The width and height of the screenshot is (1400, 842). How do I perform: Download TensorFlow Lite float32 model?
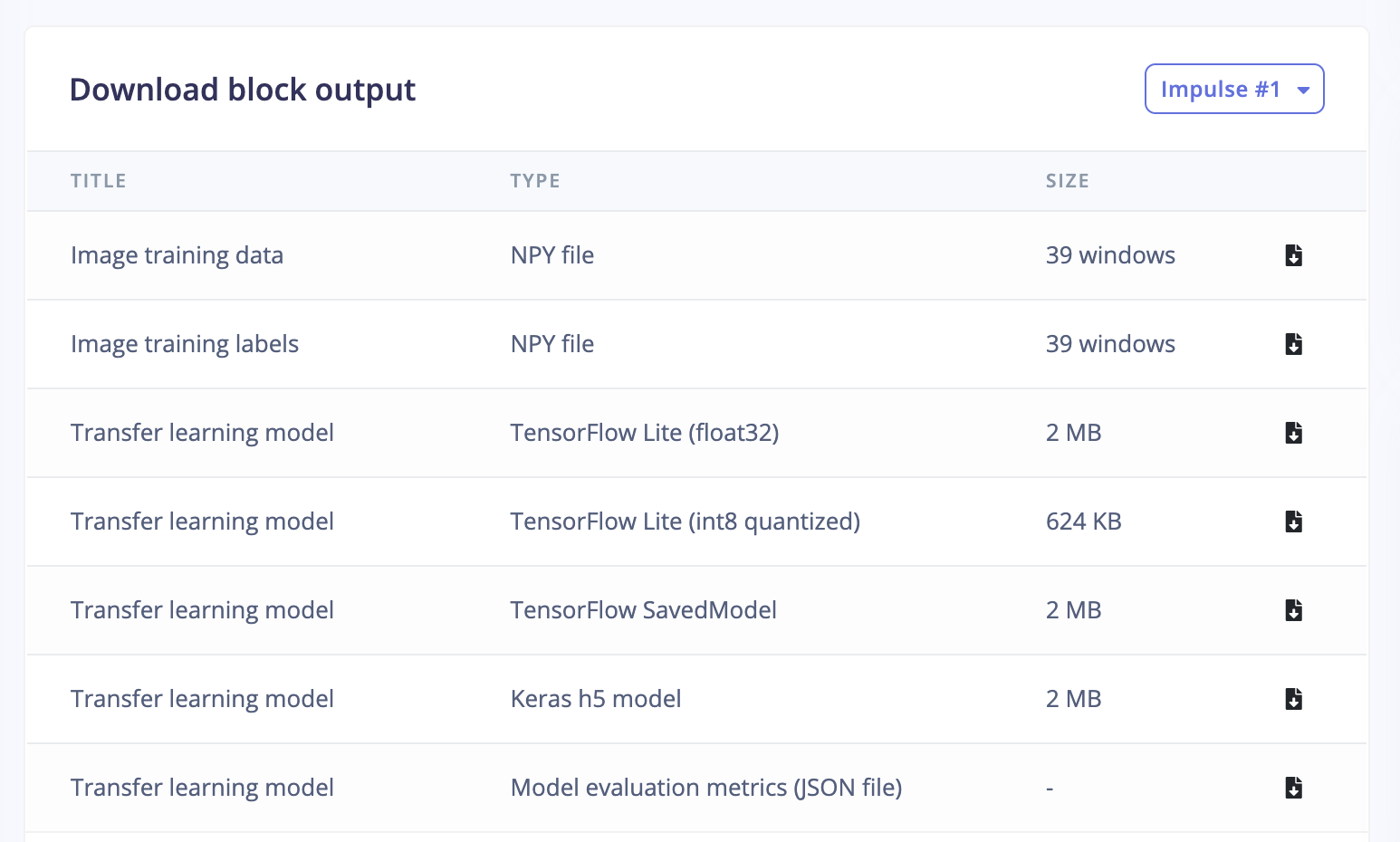tap(1294, 433)
